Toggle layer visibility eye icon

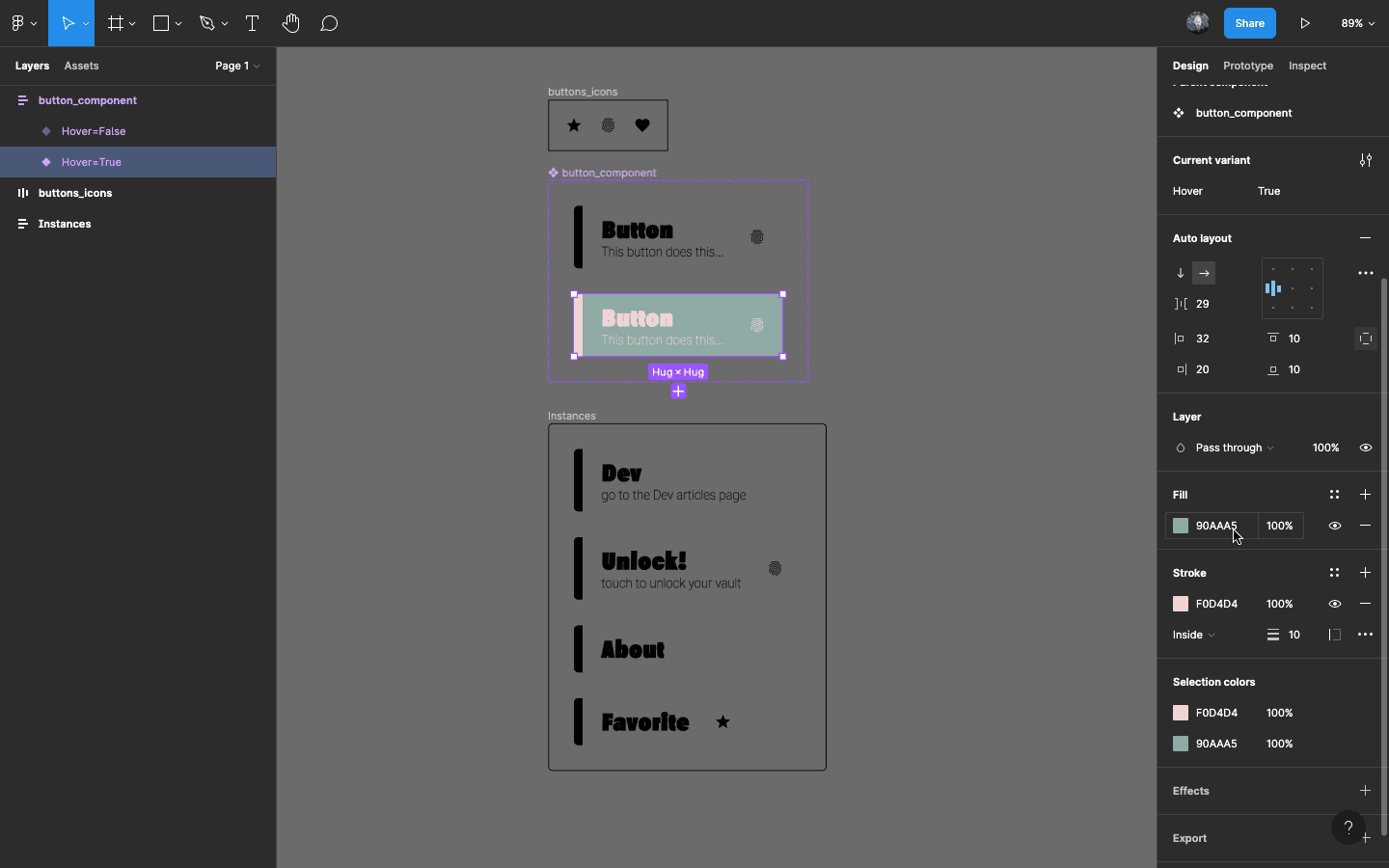(x=1365, y=448)
